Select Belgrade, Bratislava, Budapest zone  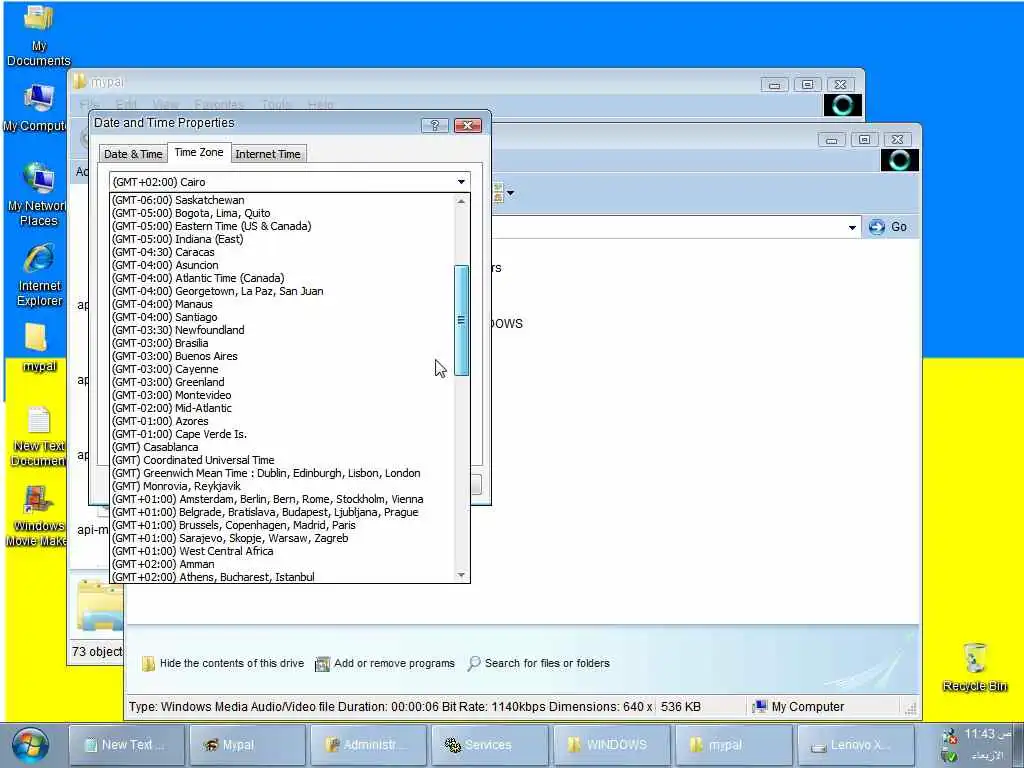pyautogui.click(x=282, y=513)
